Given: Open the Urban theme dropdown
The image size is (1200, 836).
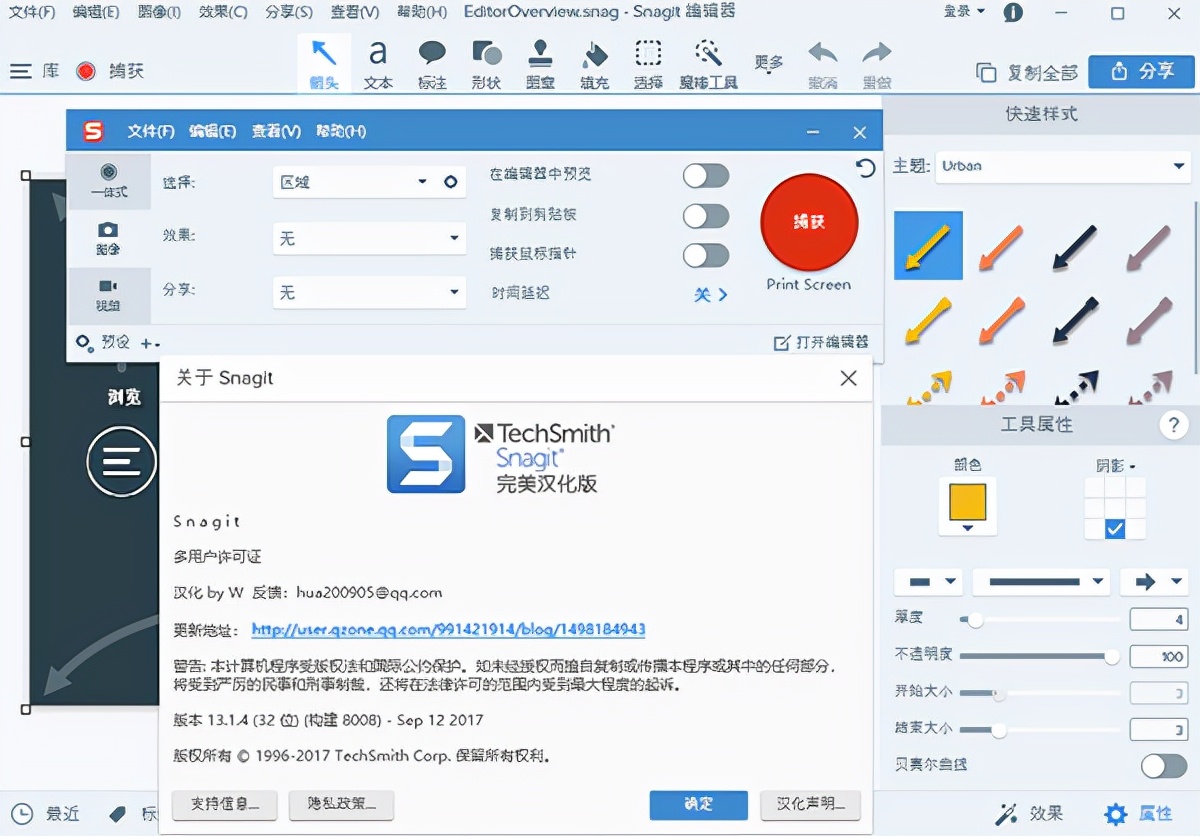Looking at the screenshot, I should pyautogui.click(x=1062, y=166).
